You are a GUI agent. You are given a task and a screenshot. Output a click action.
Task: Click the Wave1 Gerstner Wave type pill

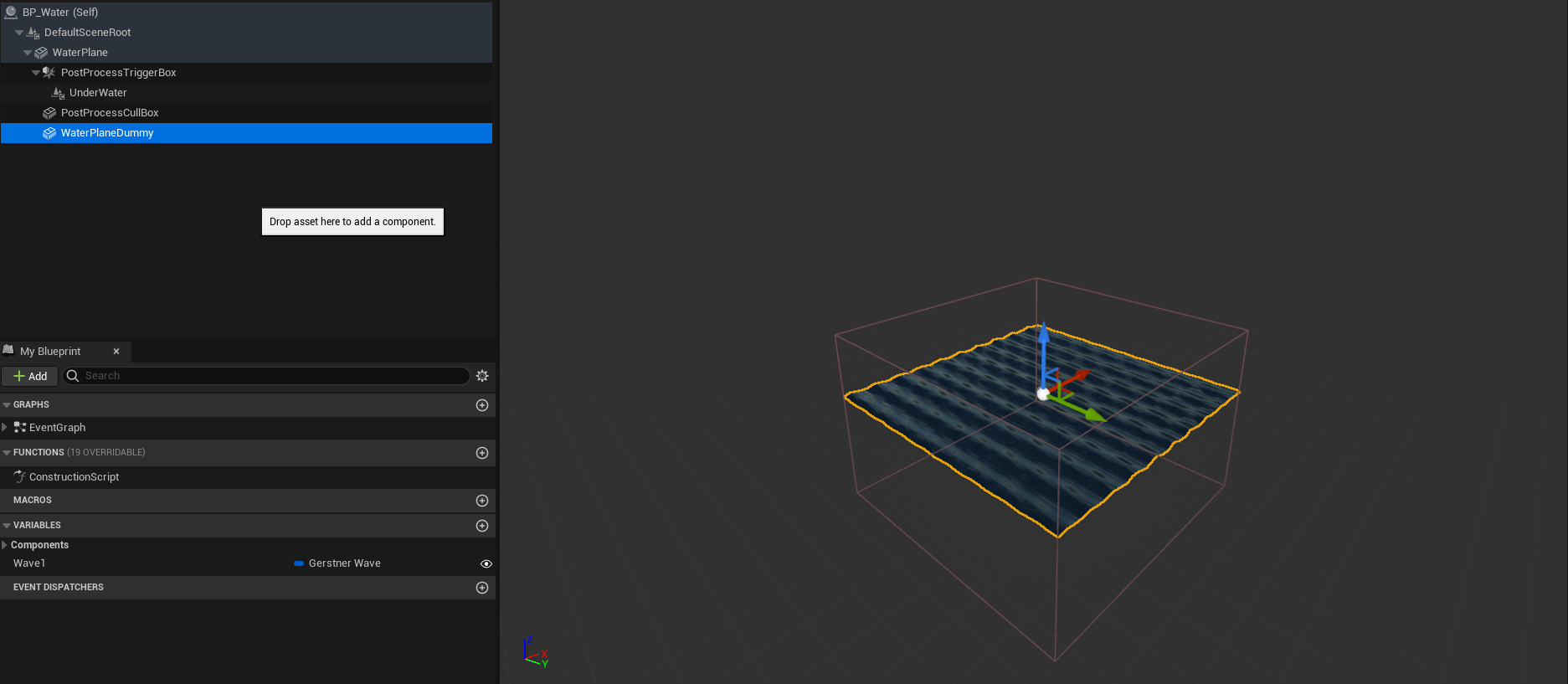tap(299, 563)
